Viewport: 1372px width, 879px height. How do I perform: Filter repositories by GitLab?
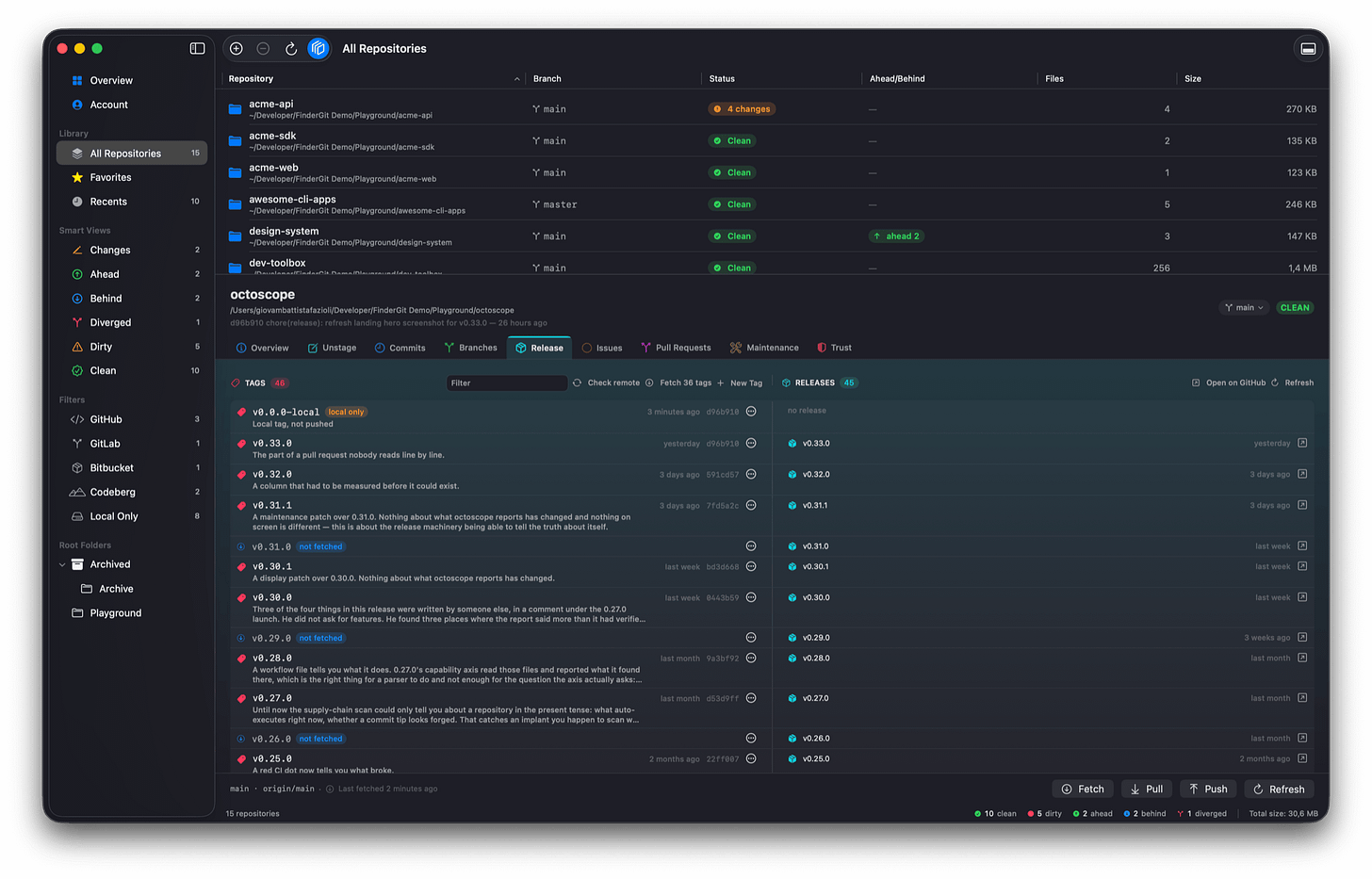point(132,444)
